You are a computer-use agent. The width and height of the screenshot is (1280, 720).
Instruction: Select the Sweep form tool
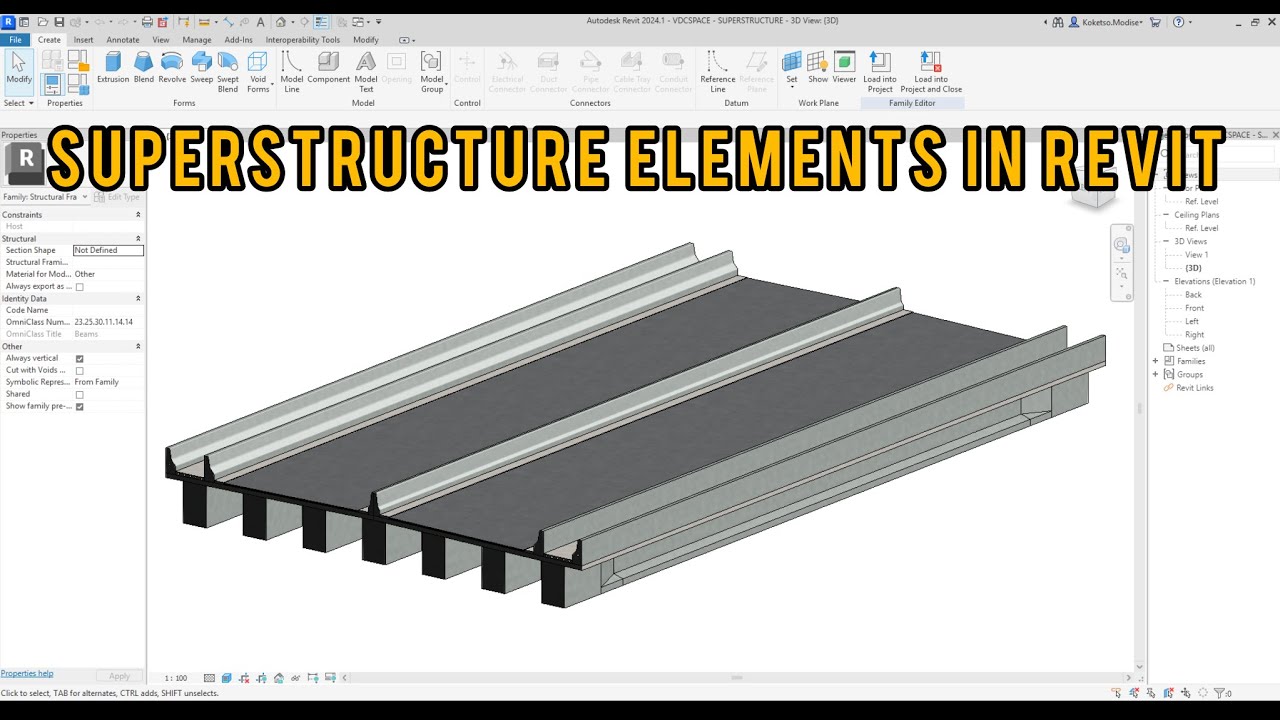click(202, 68)
